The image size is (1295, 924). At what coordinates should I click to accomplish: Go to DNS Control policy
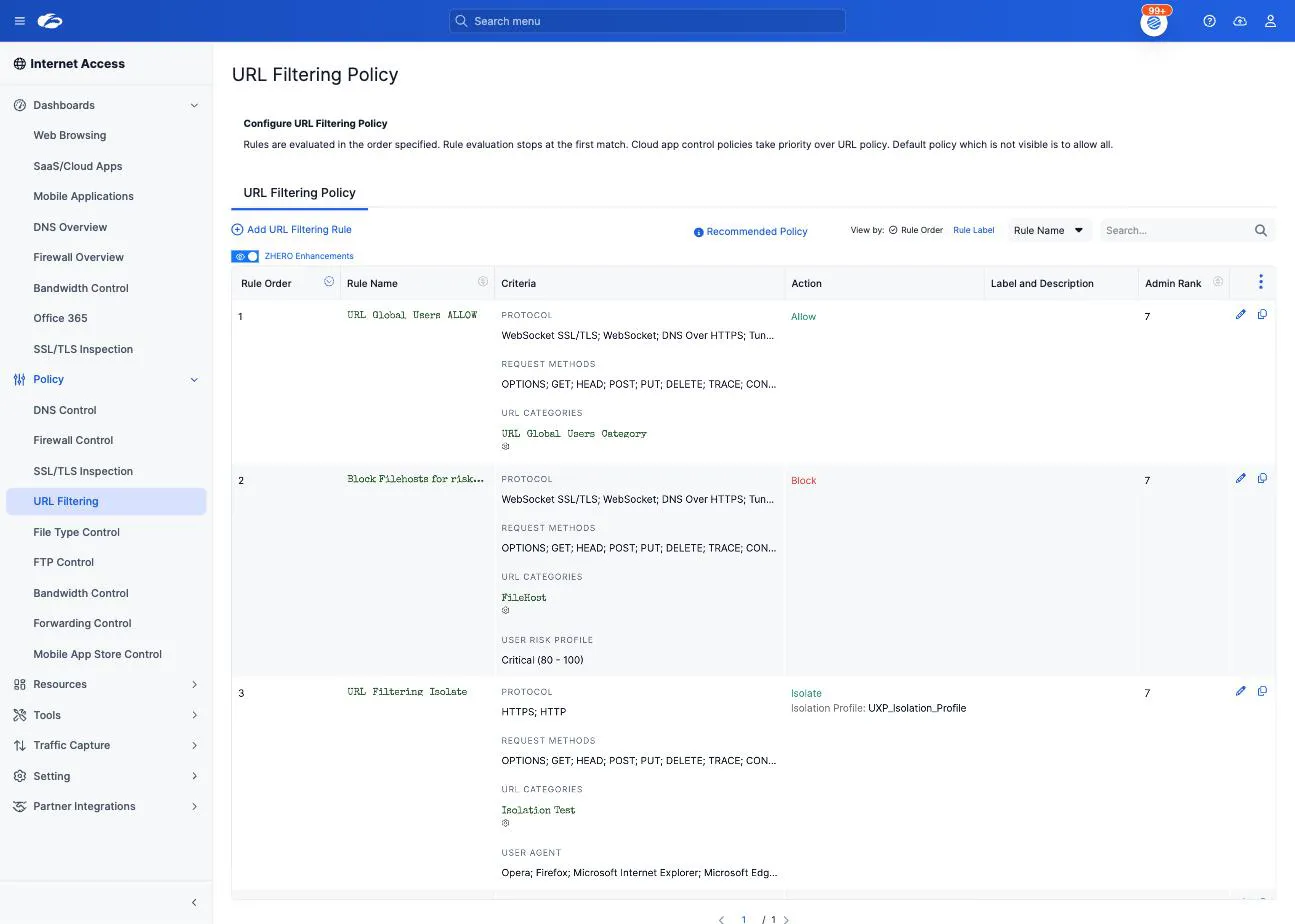[65, 410]
